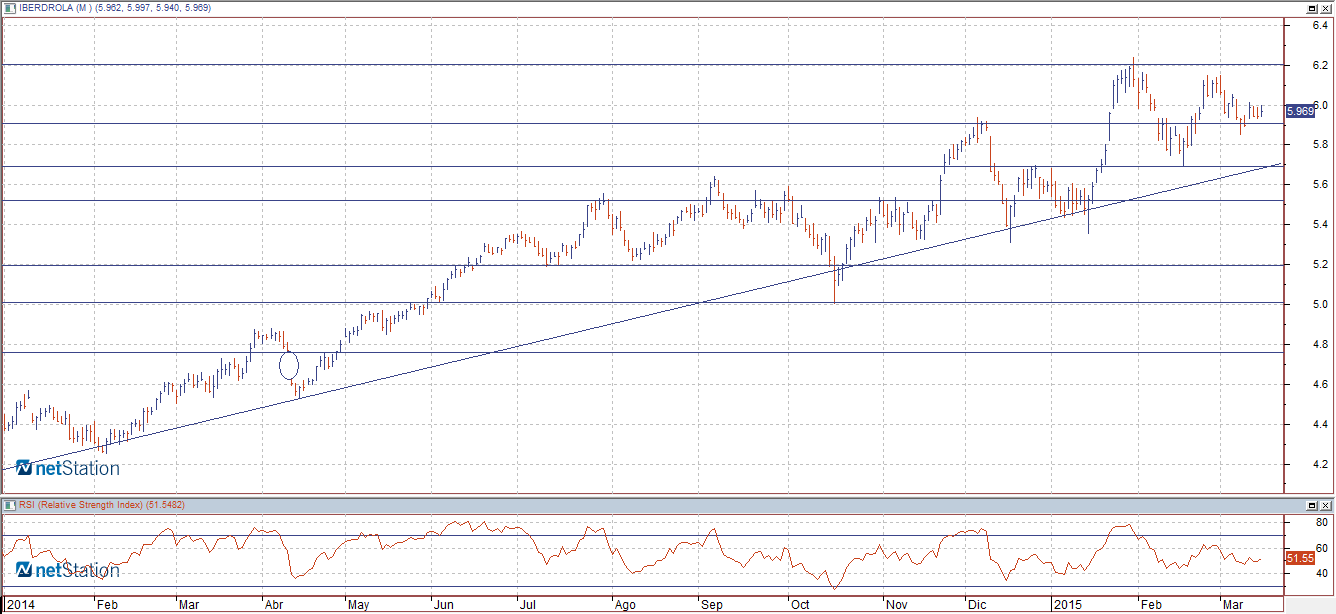1336x614 pixels.
Task: Close the IBERDROLA chart window
Action: click(1327, 8)
